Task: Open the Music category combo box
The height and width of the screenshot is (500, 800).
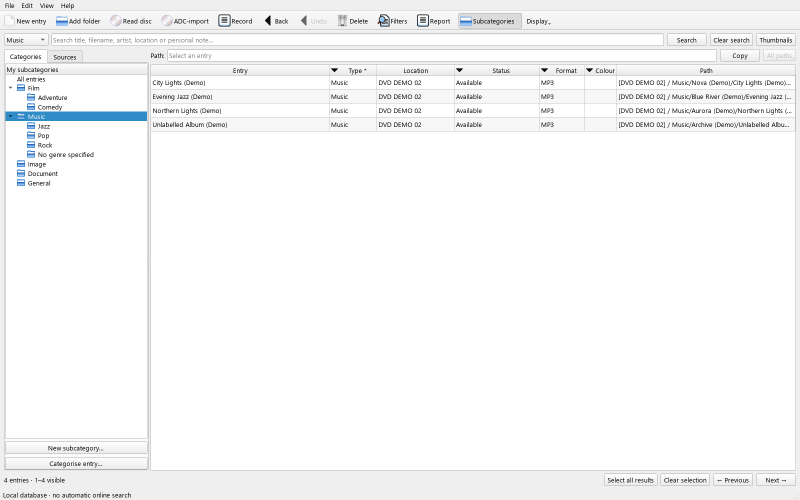Action: click(x=26, y=40)
